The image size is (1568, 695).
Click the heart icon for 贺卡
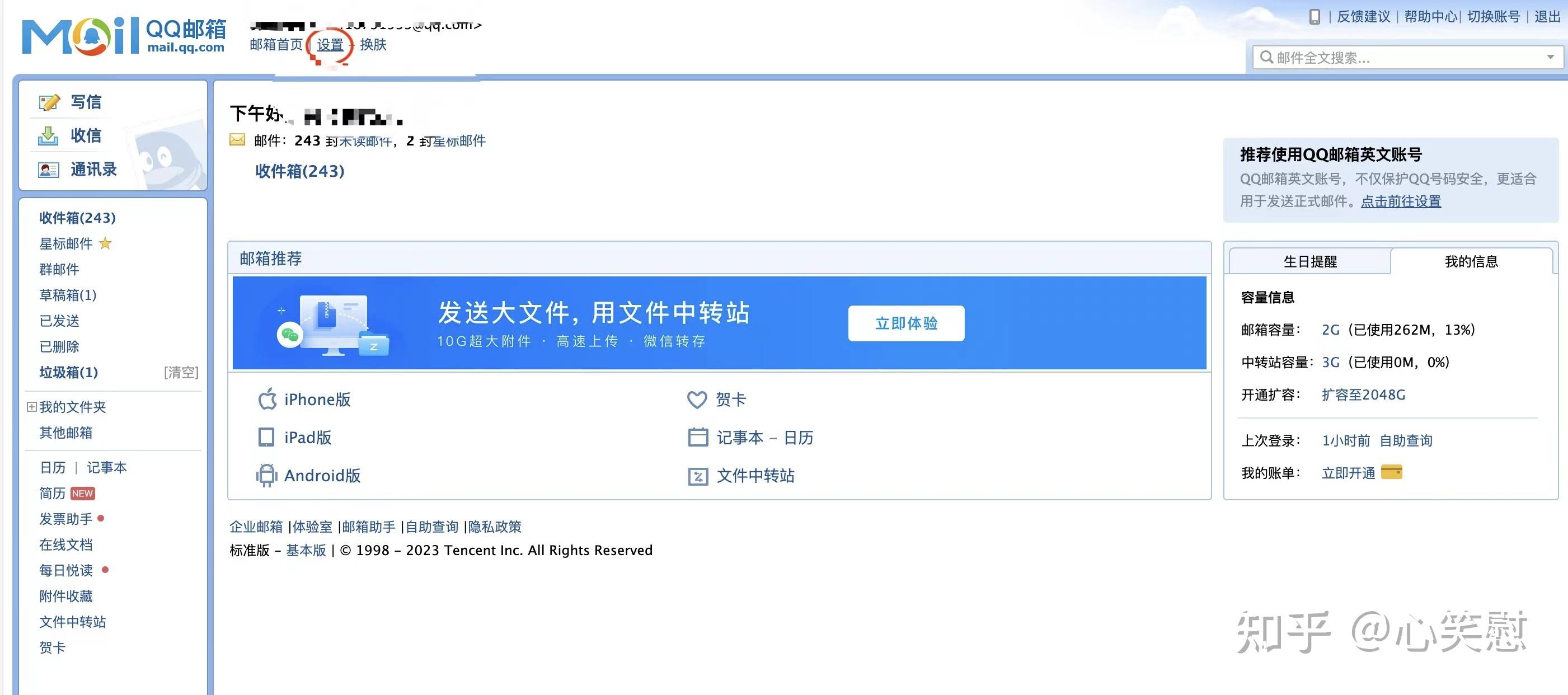point(696,400)
